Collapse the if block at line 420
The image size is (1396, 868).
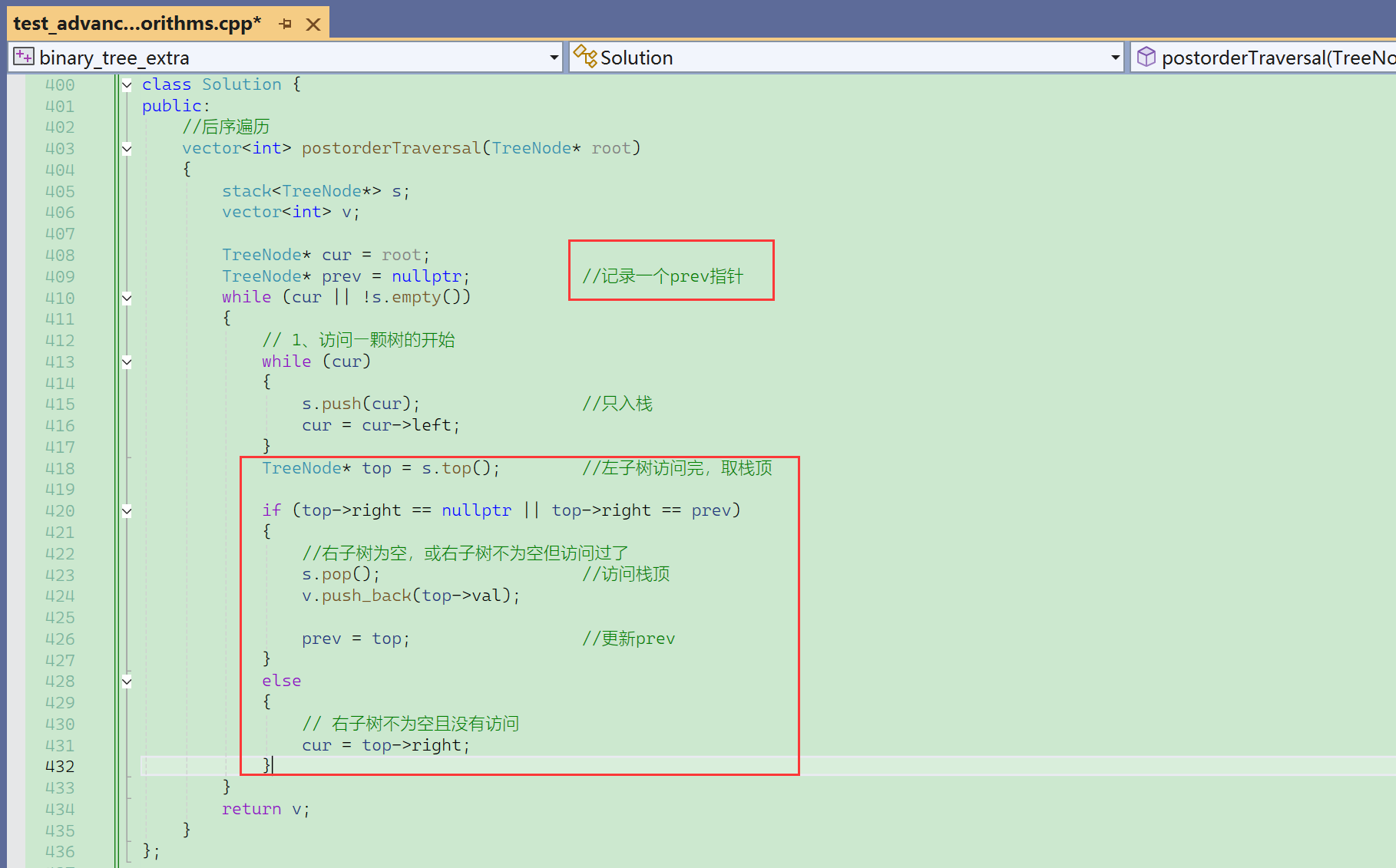tap(127, 511)
